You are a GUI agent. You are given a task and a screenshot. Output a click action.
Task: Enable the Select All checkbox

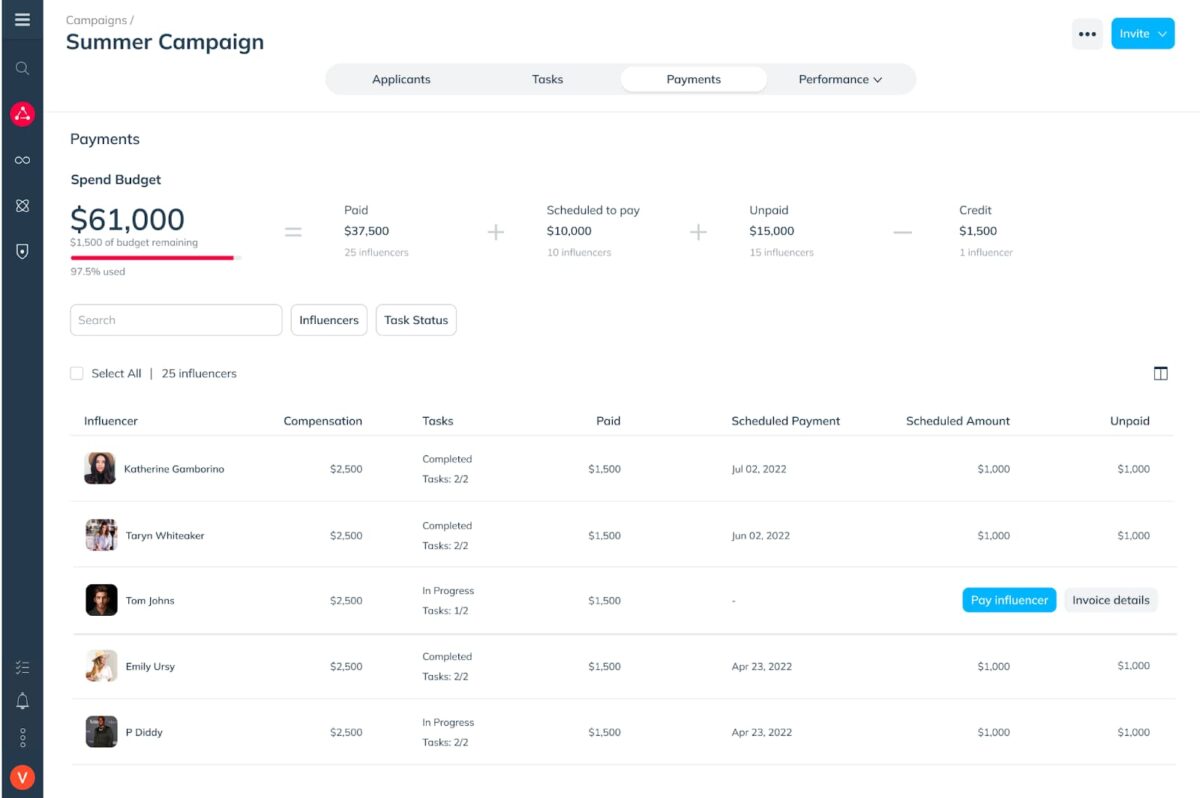click(77, 372)
